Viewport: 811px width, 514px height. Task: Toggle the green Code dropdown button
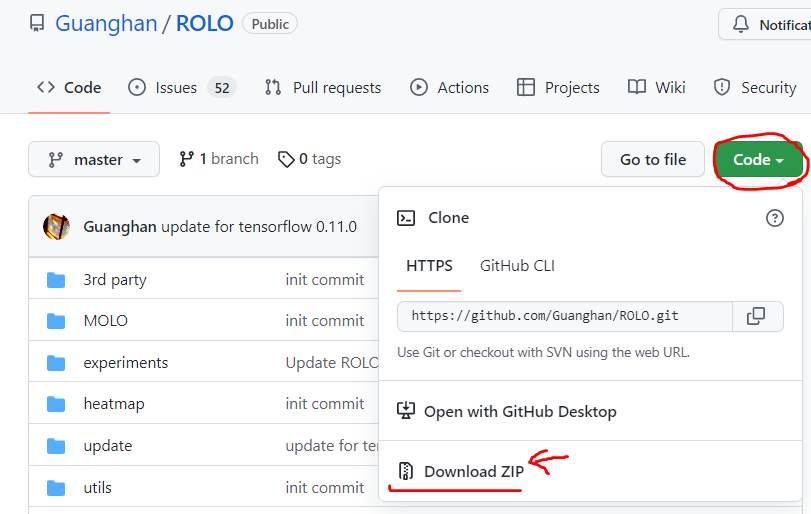click(x=758, y=159)
